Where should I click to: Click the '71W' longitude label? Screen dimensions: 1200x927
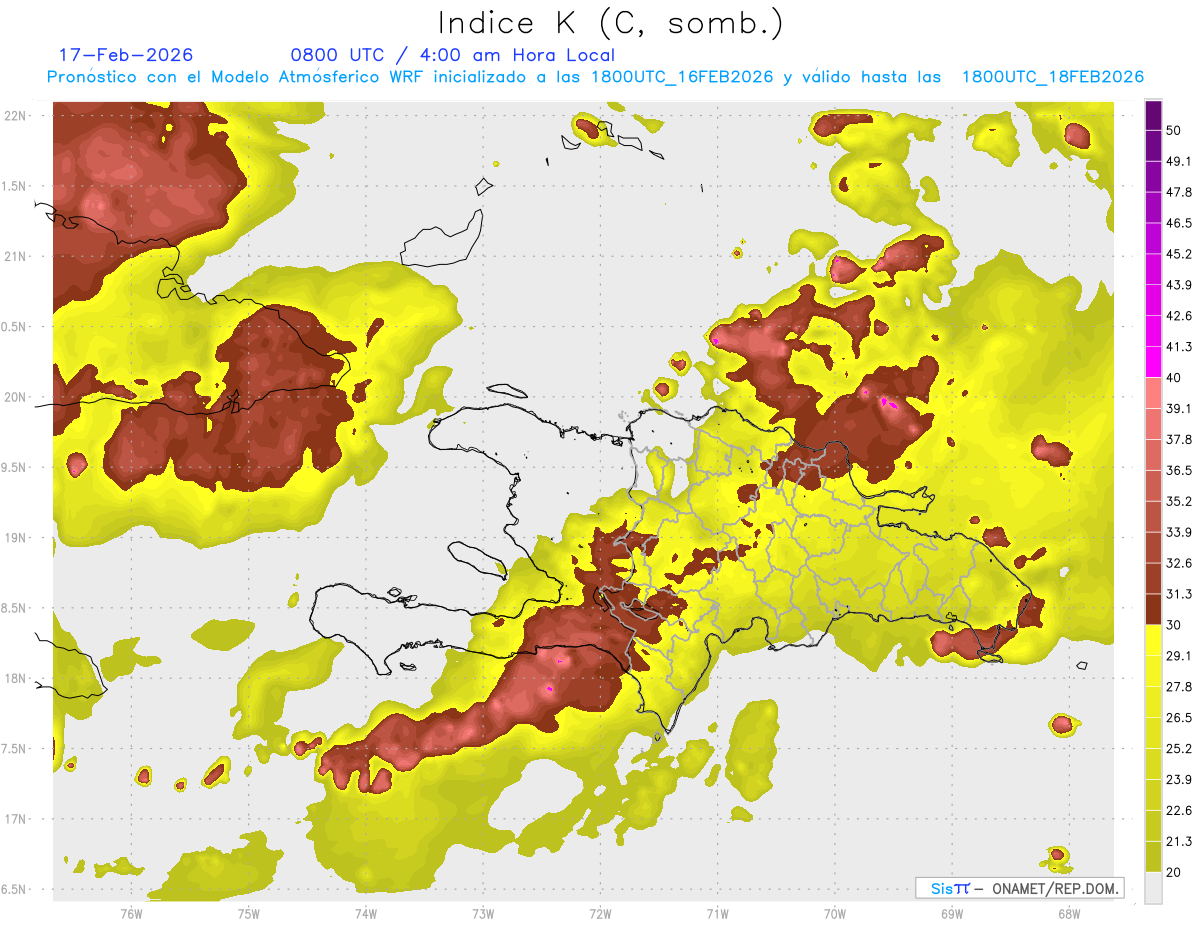click(x=717, y=913)
